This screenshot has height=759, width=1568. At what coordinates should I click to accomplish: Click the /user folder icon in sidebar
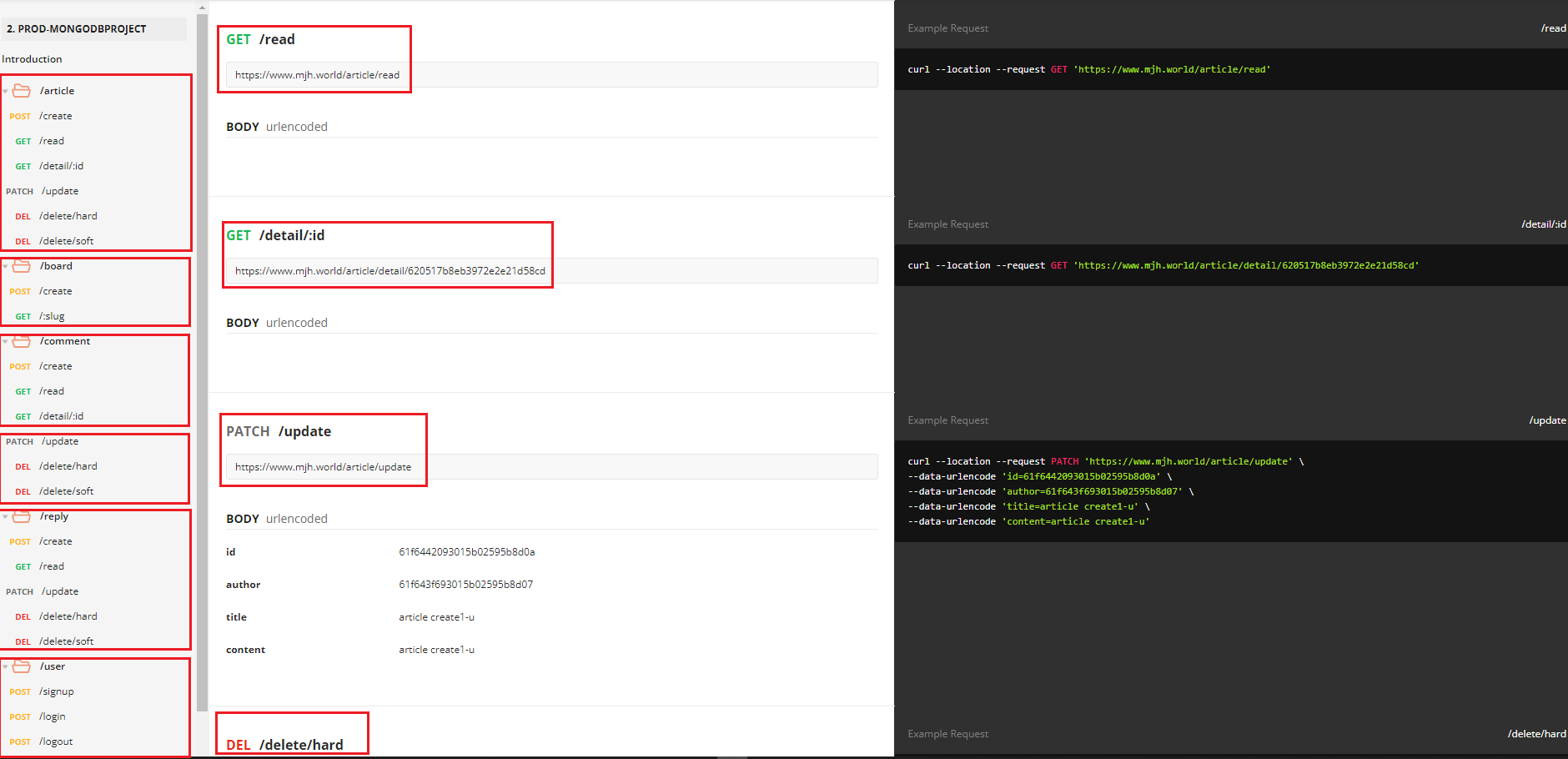coord(22,666)
